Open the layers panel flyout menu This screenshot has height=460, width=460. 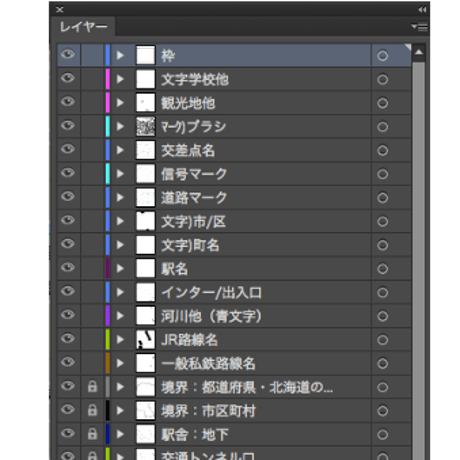click(419, 27)
